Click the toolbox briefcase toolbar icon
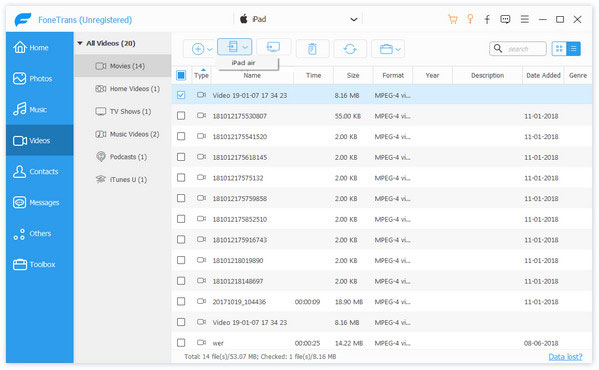Screen dimensions: 599x370 pyautogui.click(x=386, y=49)
